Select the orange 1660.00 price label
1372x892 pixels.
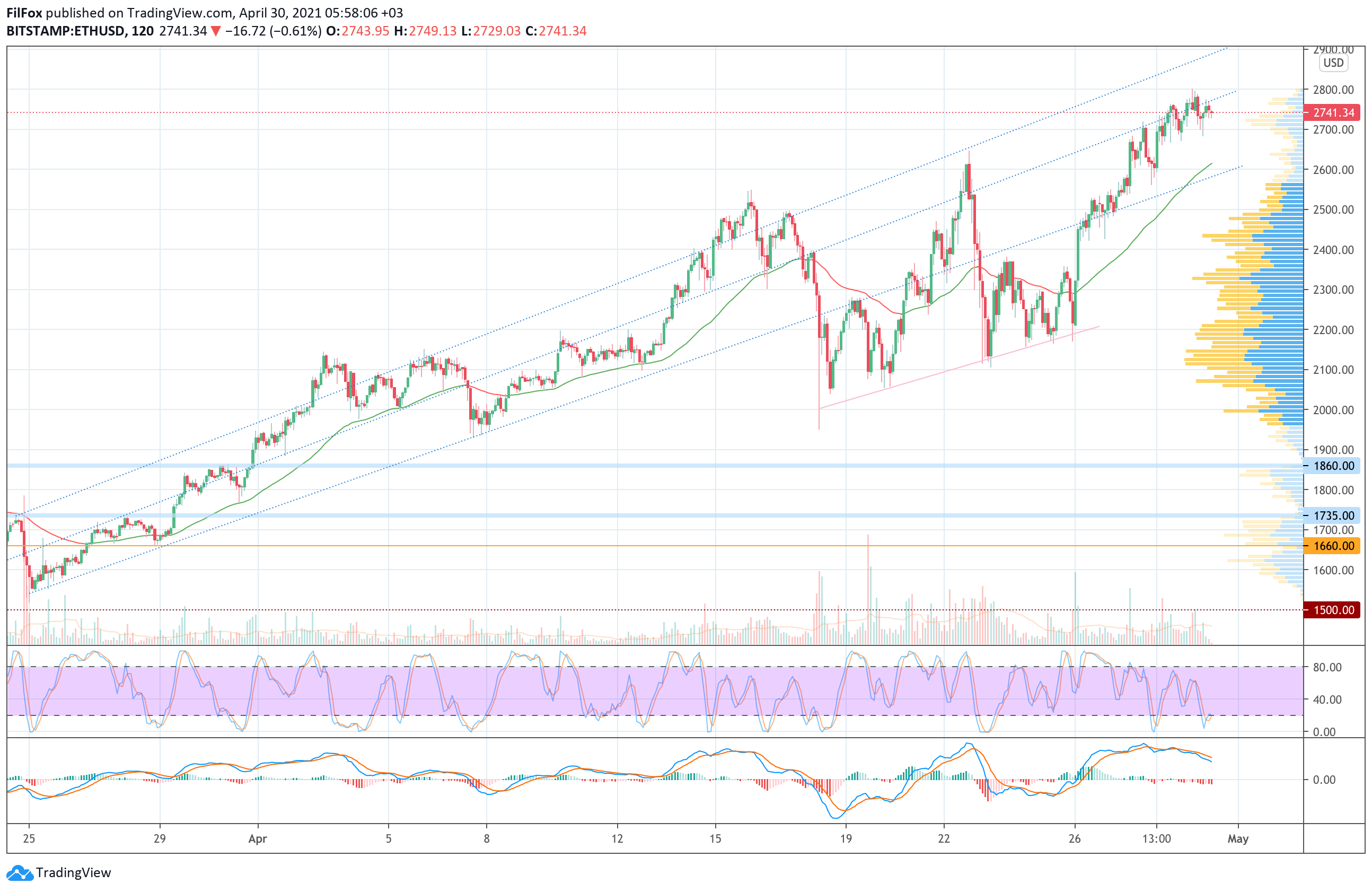pyautogui.click(x=1332, y=546)
